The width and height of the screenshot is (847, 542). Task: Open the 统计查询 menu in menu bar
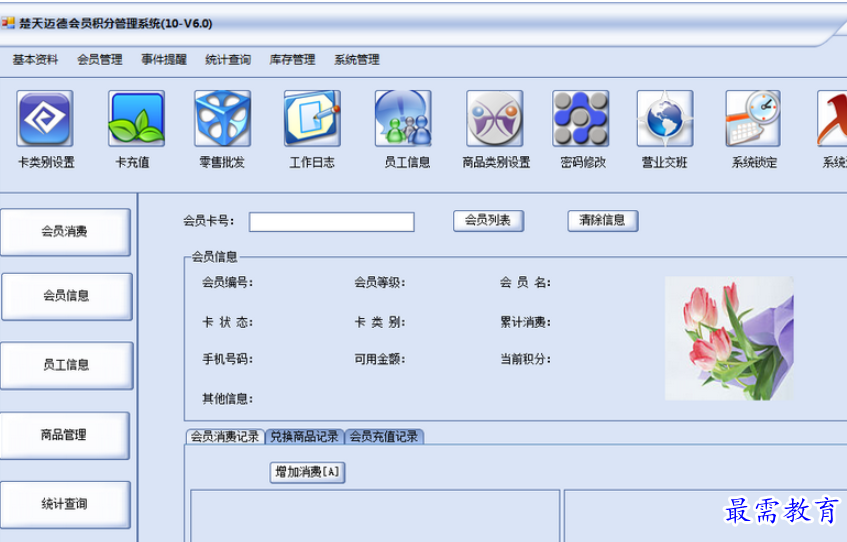pyautogui.click(x=228, y=59)
